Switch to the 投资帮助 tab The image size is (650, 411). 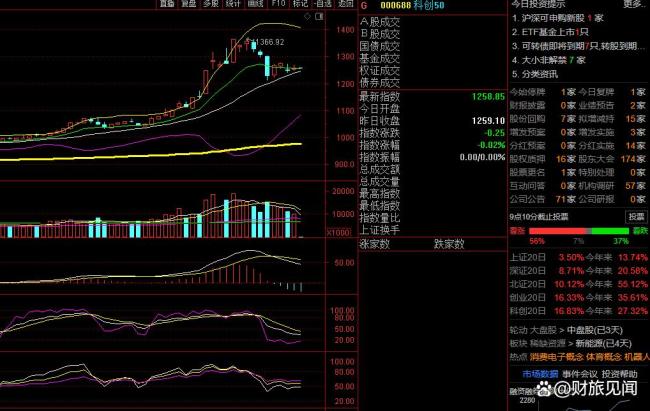pyautogui.click(x=619, y=374)
